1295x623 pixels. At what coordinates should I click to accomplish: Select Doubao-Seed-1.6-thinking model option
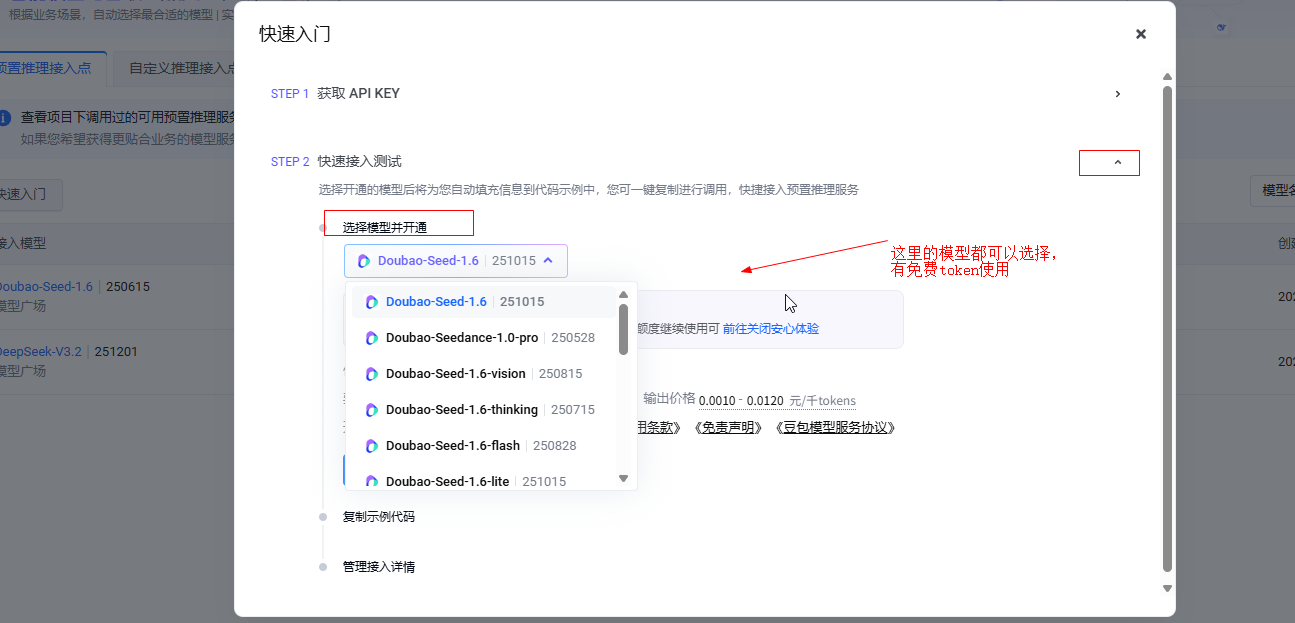tap(483, 410)
